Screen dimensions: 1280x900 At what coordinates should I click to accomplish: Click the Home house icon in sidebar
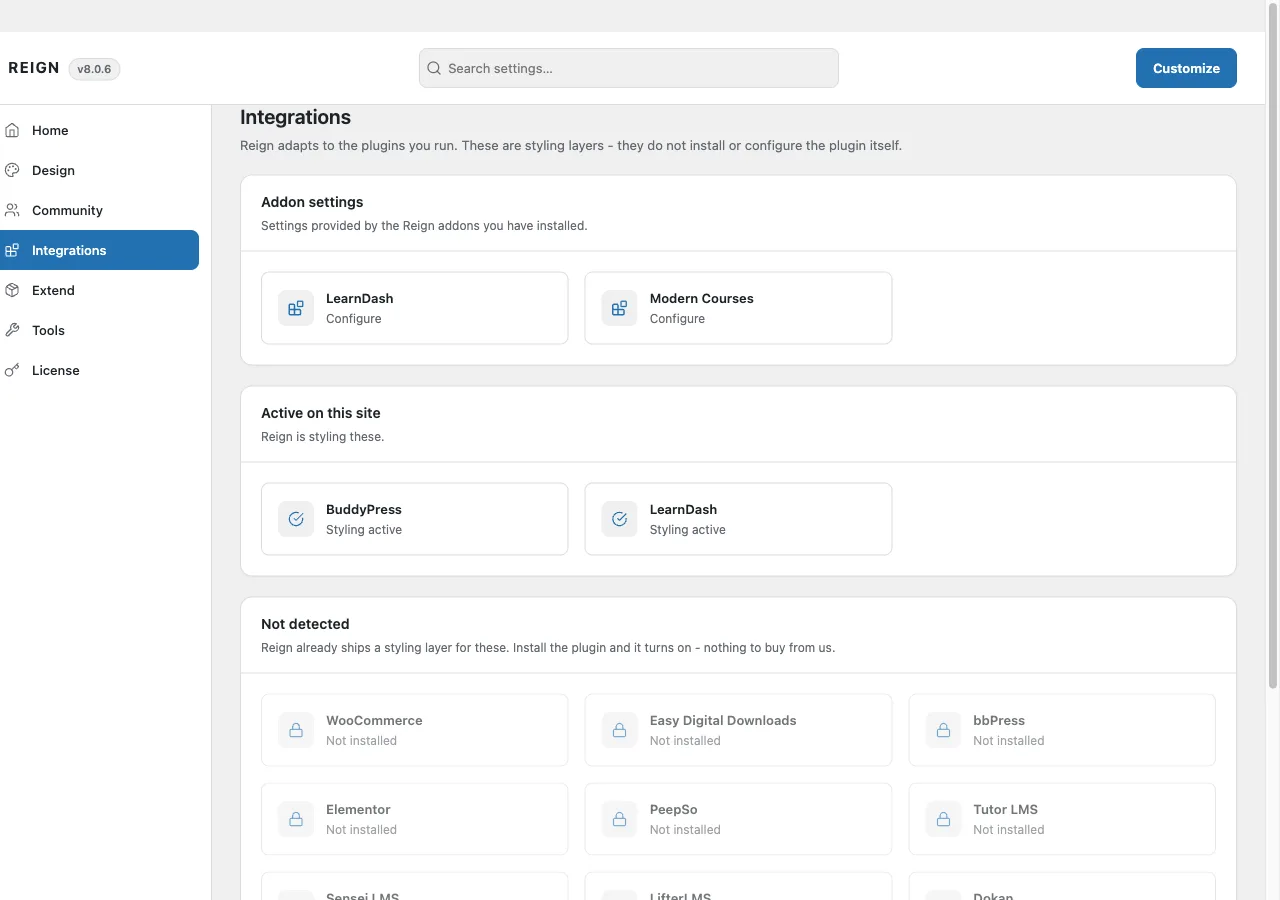[x=12, y=130]
